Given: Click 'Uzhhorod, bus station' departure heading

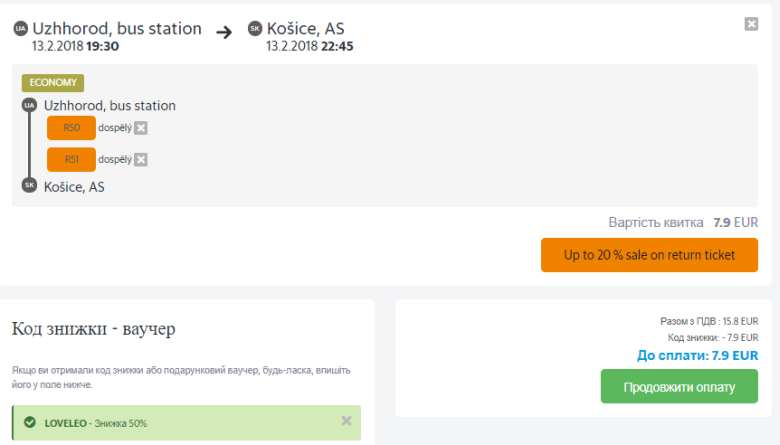Looking at the screenshot, I should pos(116,29).
